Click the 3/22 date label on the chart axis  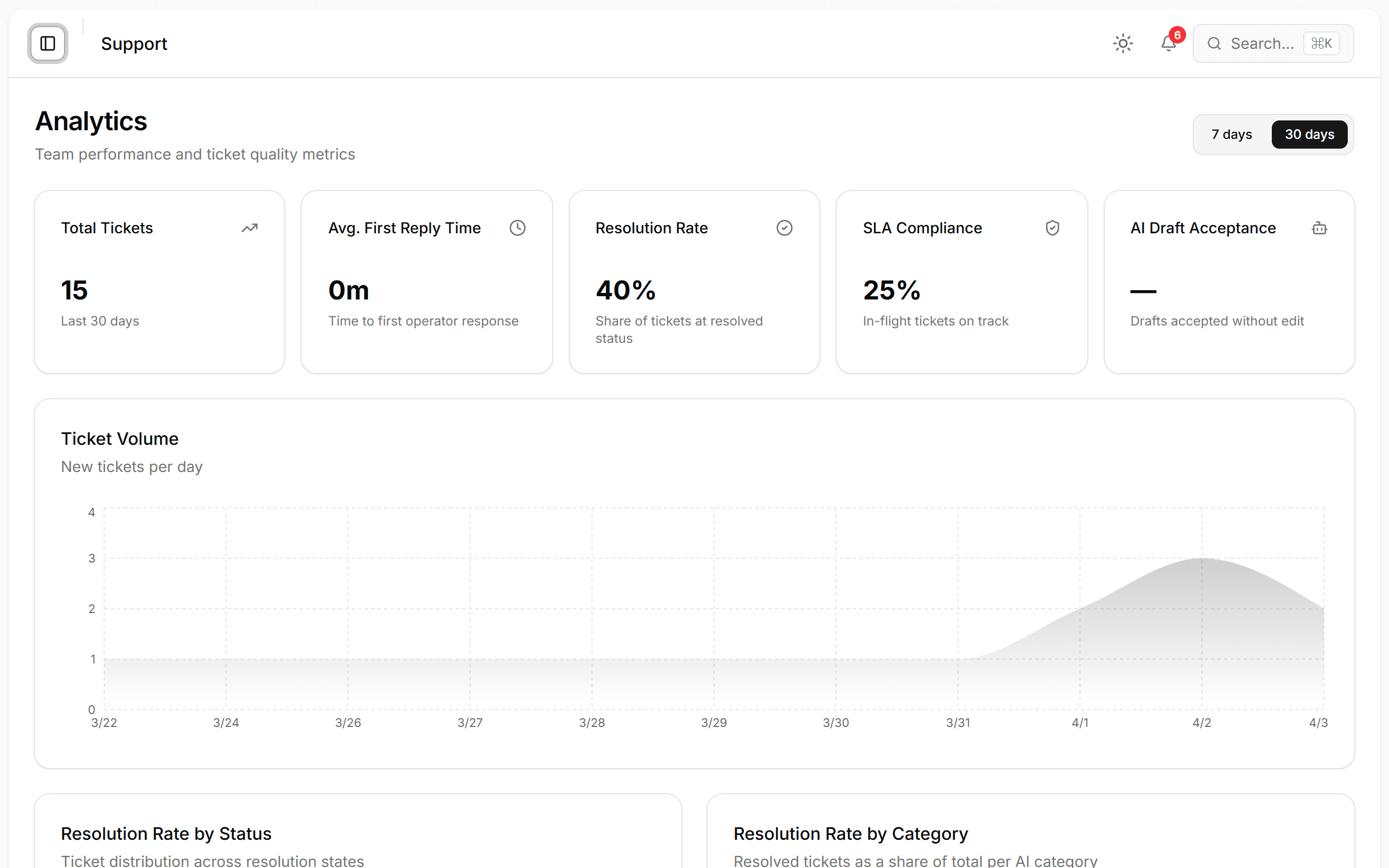pyautogui.click(x=103, y=723)
